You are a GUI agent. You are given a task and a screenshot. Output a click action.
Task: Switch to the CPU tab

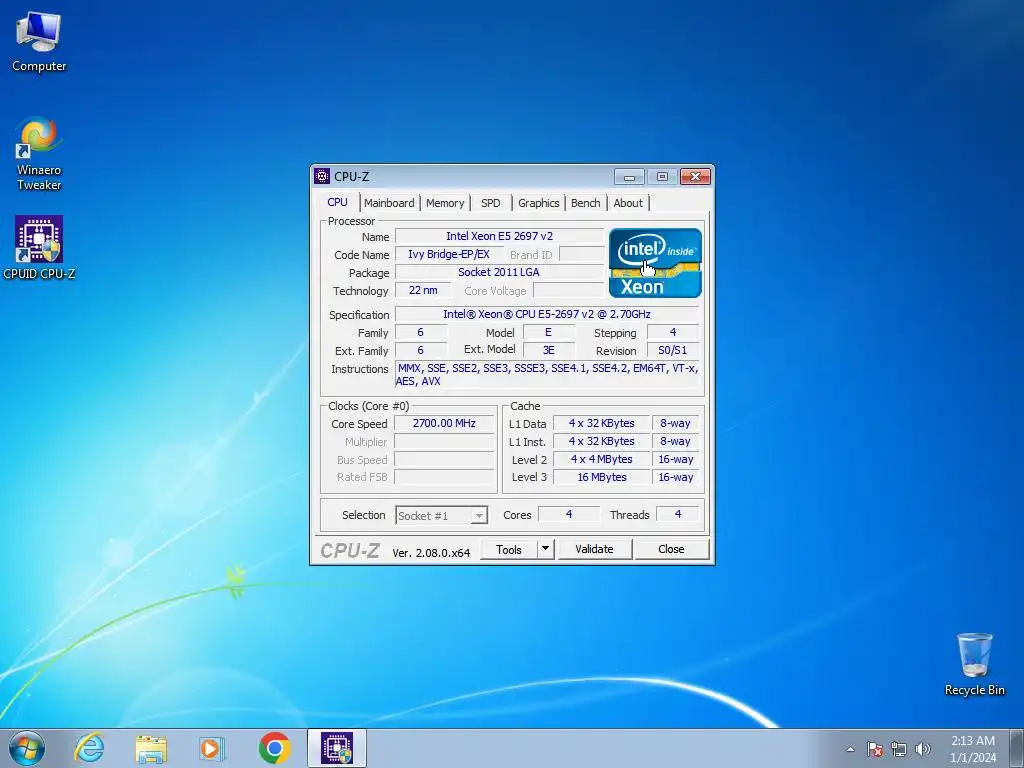(x=337, y=202)
